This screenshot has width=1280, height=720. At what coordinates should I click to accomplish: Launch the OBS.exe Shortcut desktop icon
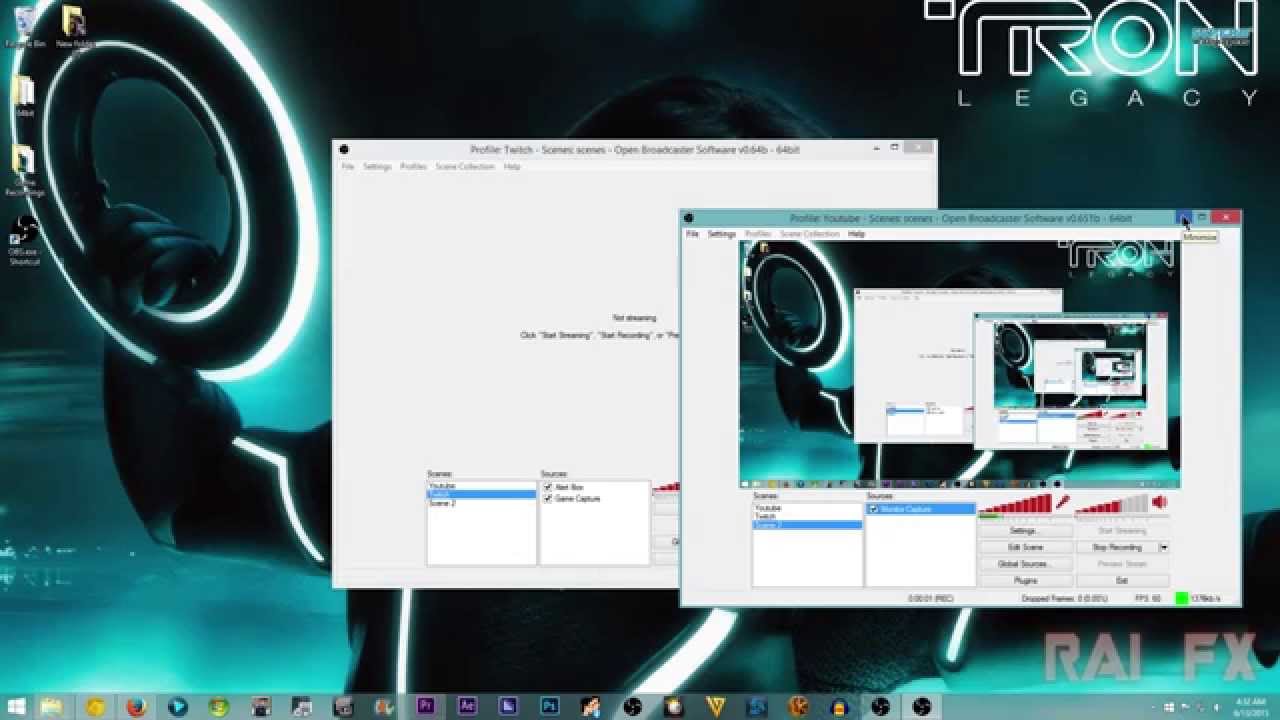click(24, 240)
